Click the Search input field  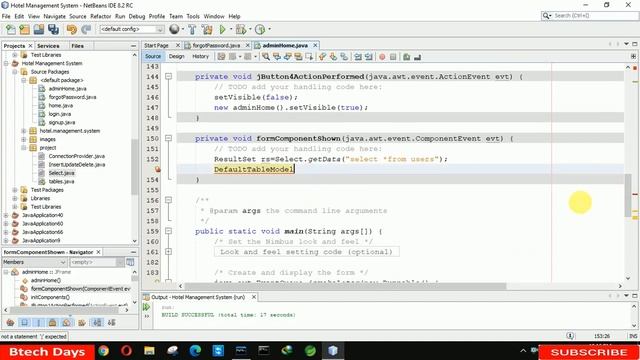pyautogui.click(x=594, y=16)
